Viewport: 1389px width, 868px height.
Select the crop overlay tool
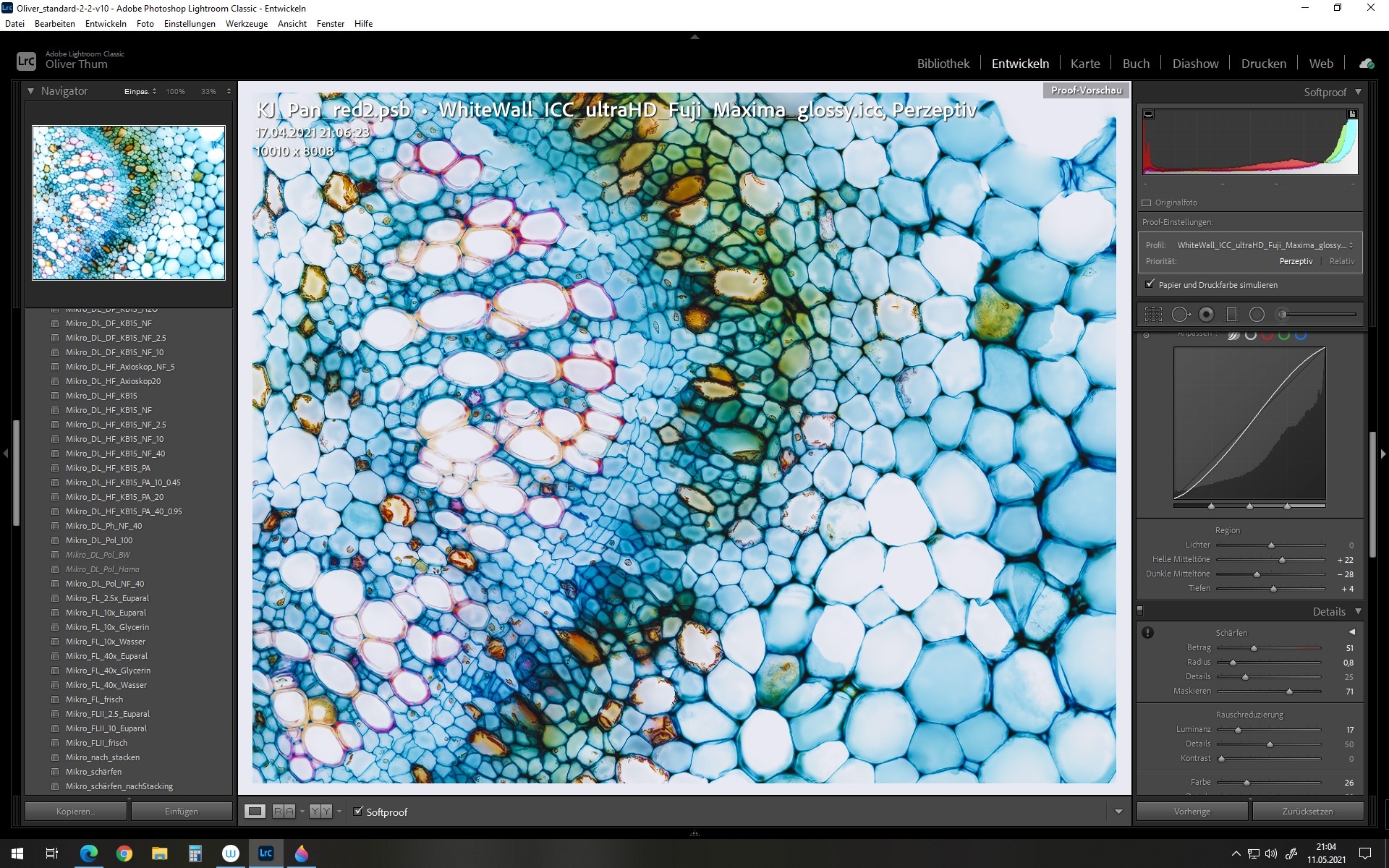[x=1153, y=315]
